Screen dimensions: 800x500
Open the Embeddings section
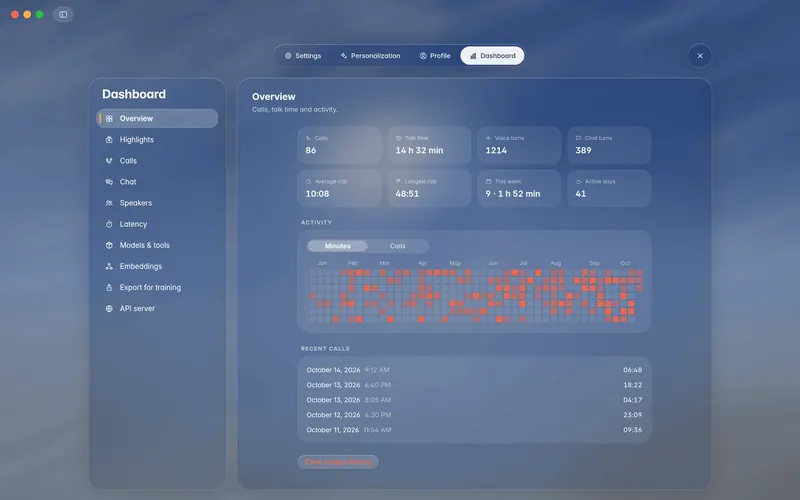click(157, 266)
